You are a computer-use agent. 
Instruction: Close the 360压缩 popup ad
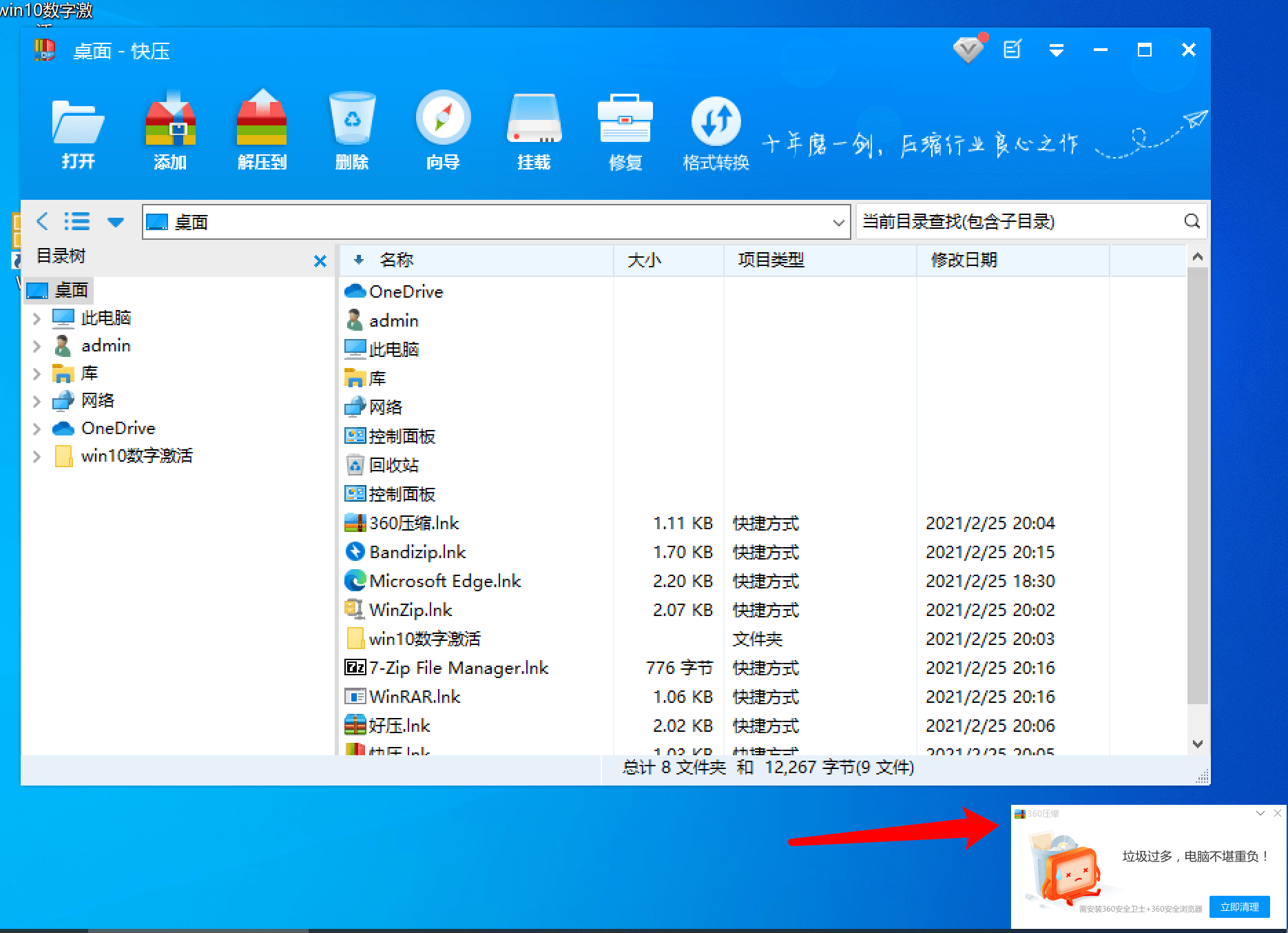1277,813
